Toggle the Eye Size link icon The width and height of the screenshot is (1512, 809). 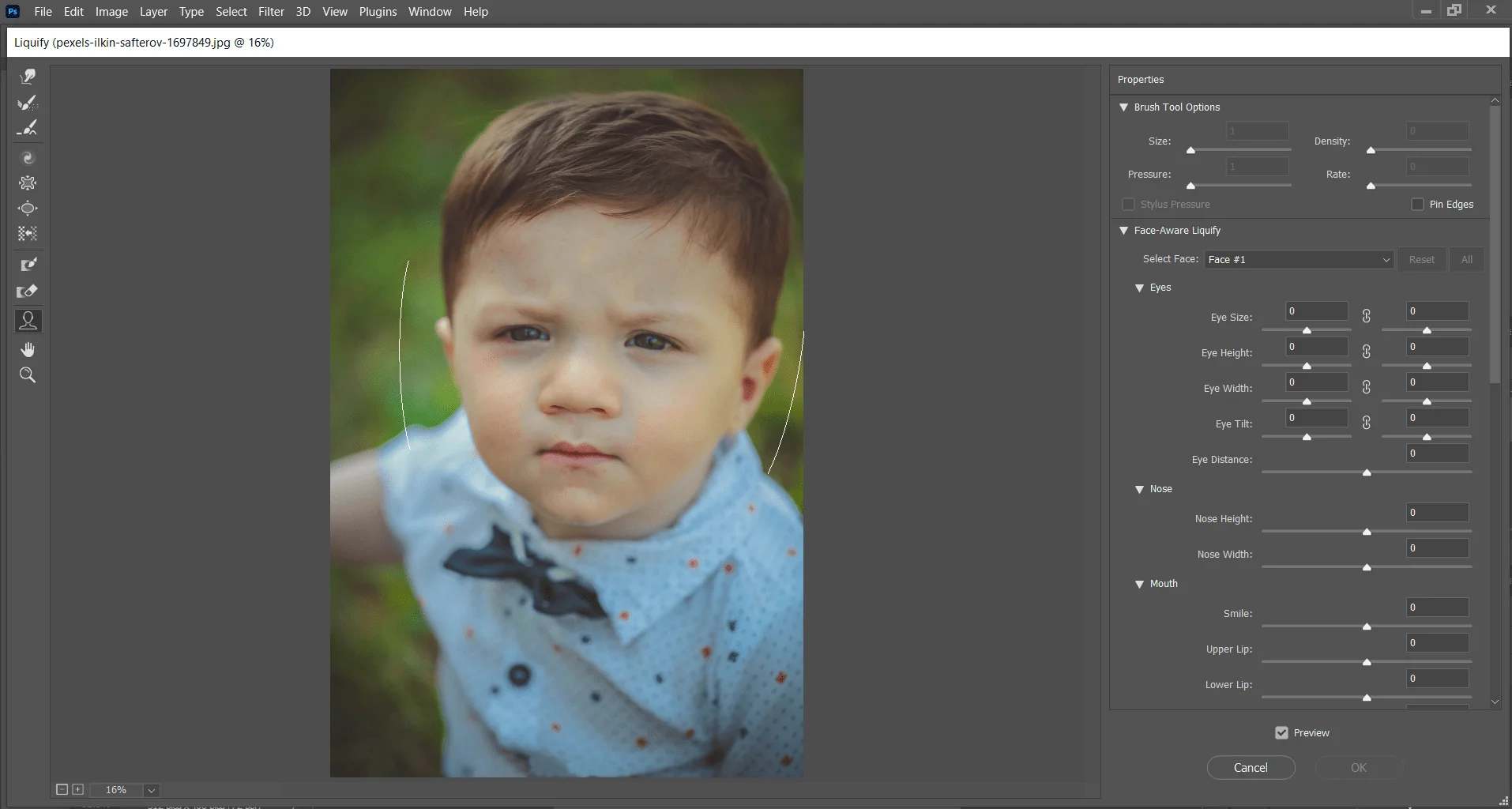point(1367,316)
